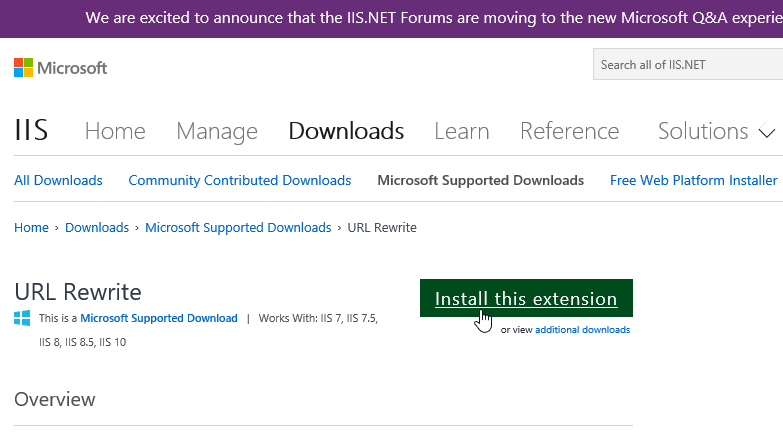Screen dimensions: 783x437
Task: Click the Home breadcrumb link
Action: [31, 228]
